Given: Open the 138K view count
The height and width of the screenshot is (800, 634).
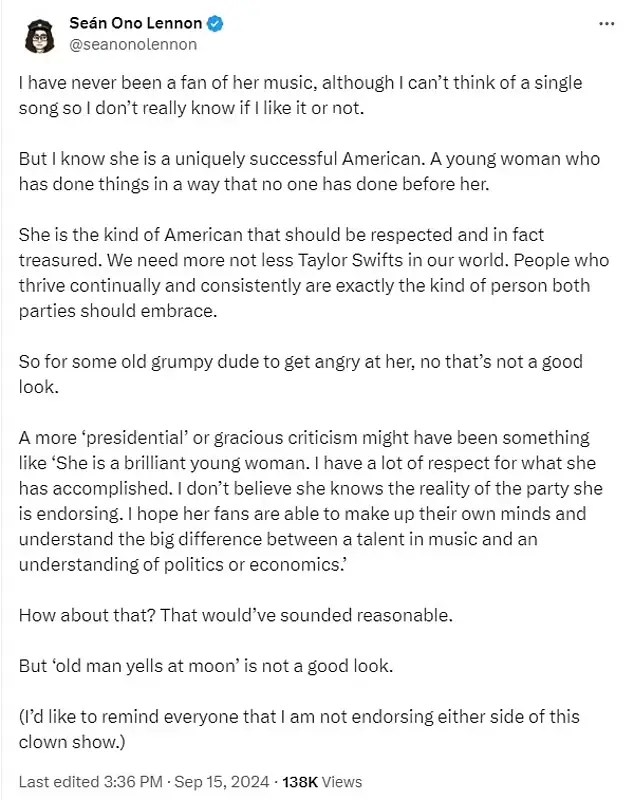Looking at the screenshot, I should (300, 782).
